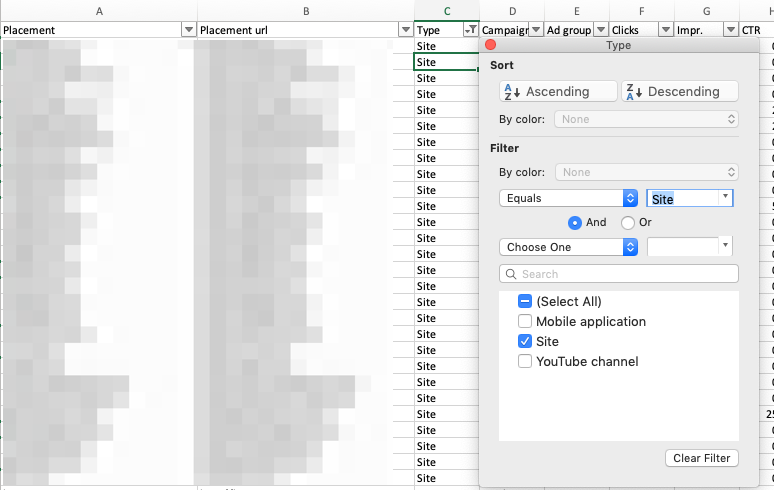Select the Or radio button
The width and height of the screenshot is (774, 490).
pyautogui.click(x=628, y=223)
